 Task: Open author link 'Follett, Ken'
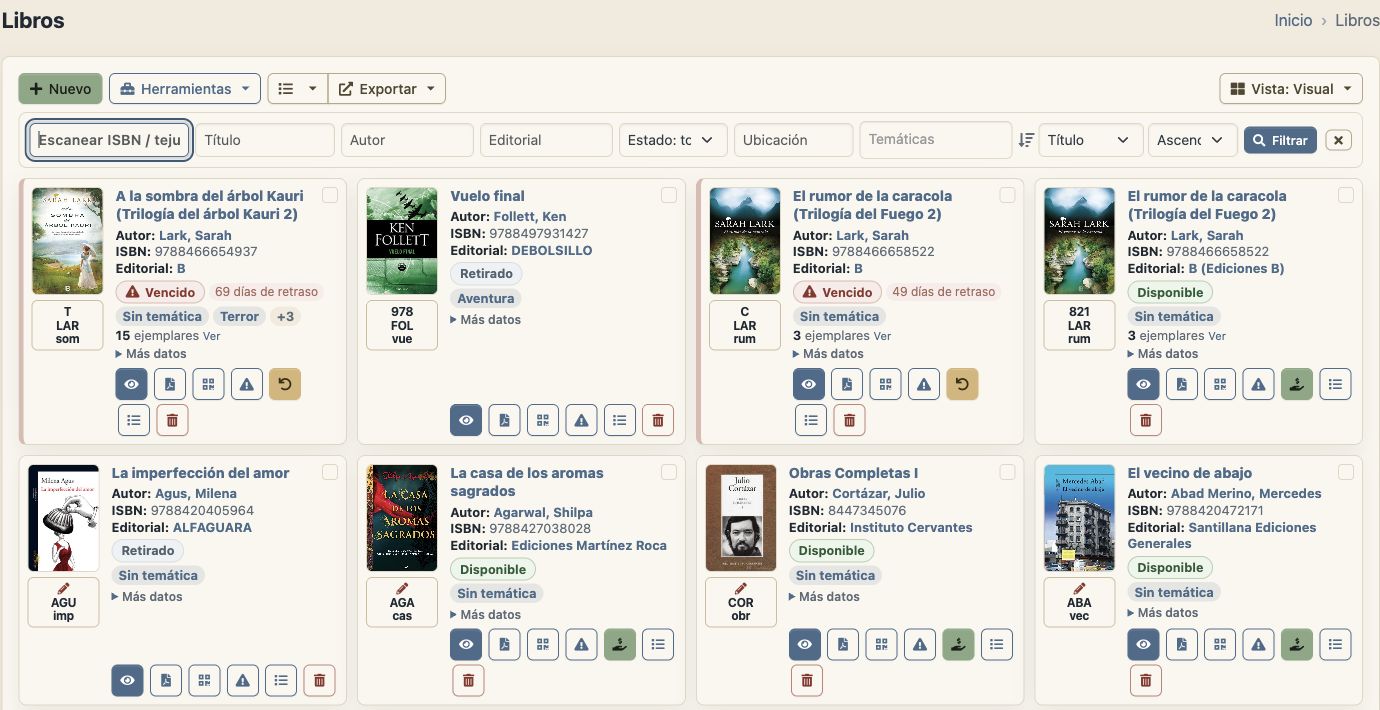529,216
